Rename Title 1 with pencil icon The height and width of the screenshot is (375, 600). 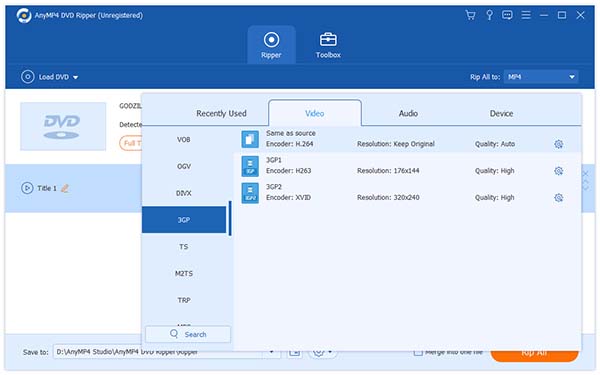(65, 188)
